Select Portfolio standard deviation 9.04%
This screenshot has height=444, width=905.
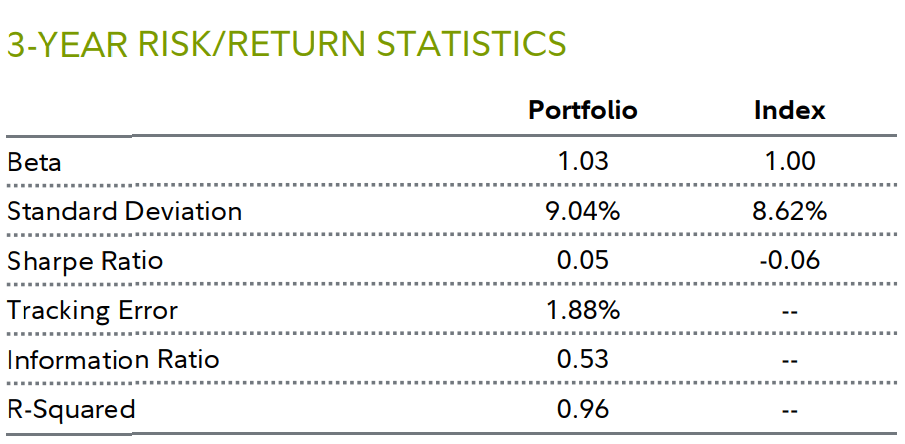583,211
